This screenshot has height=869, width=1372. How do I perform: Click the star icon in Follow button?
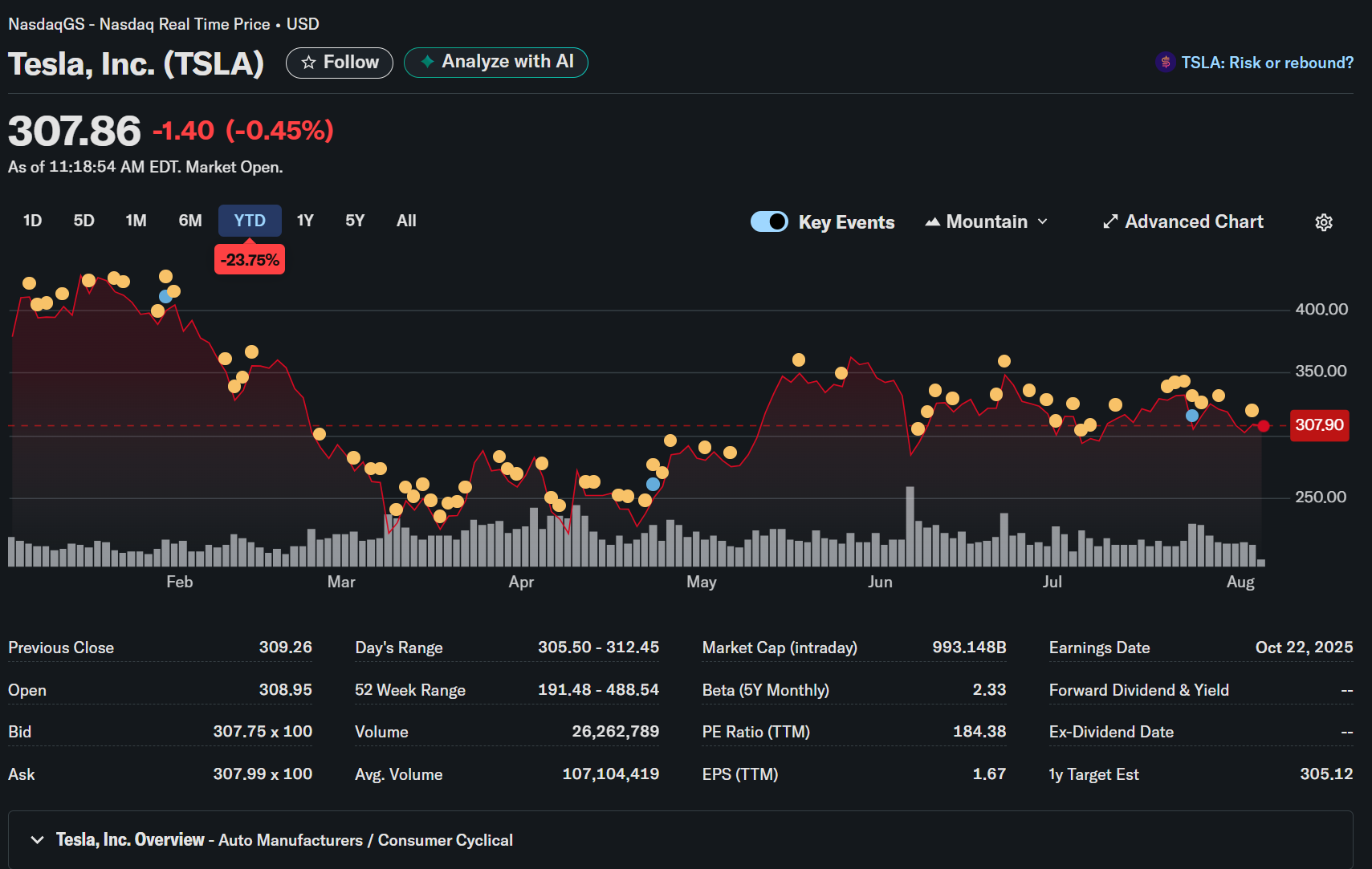(x=308, y=63)
